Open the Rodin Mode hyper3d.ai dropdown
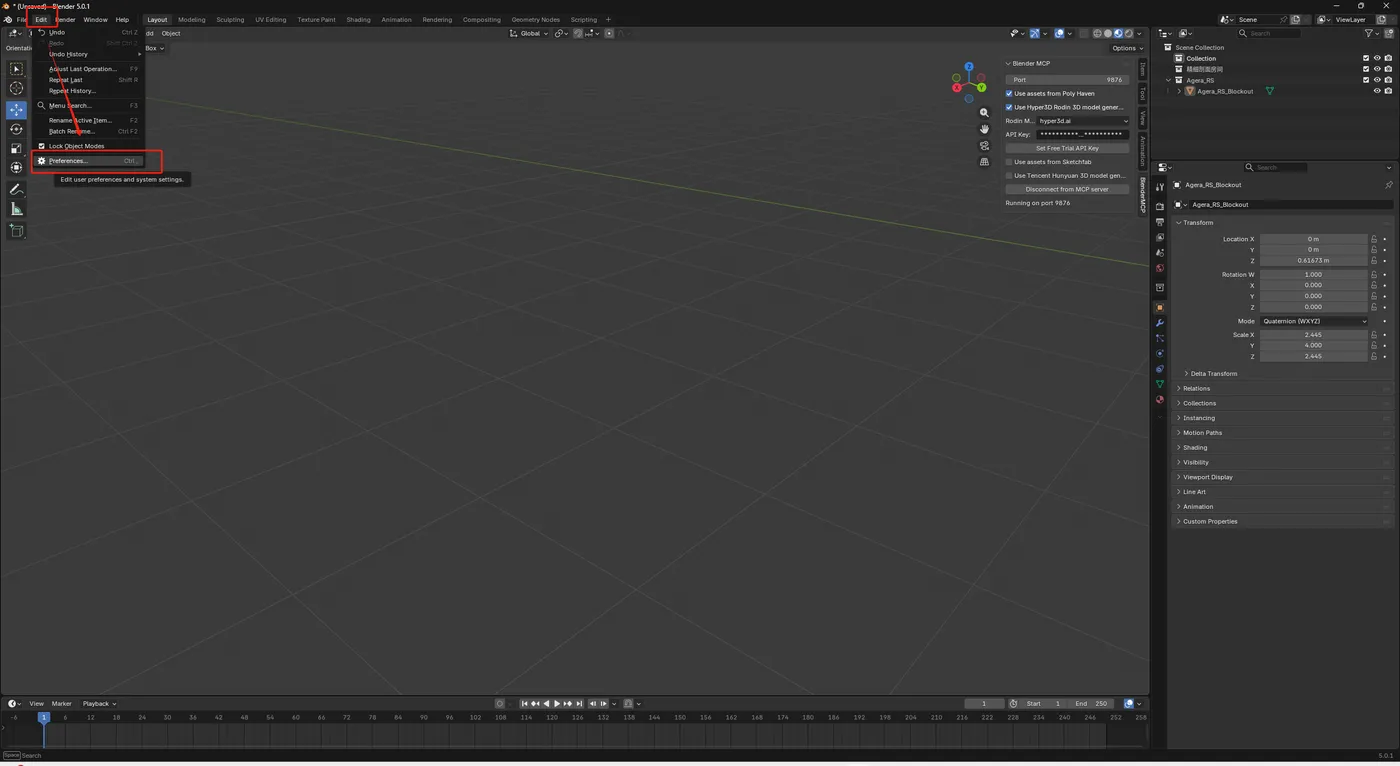The height and width of the screenshot is (766, 1400). click(x=1084, y=121)
